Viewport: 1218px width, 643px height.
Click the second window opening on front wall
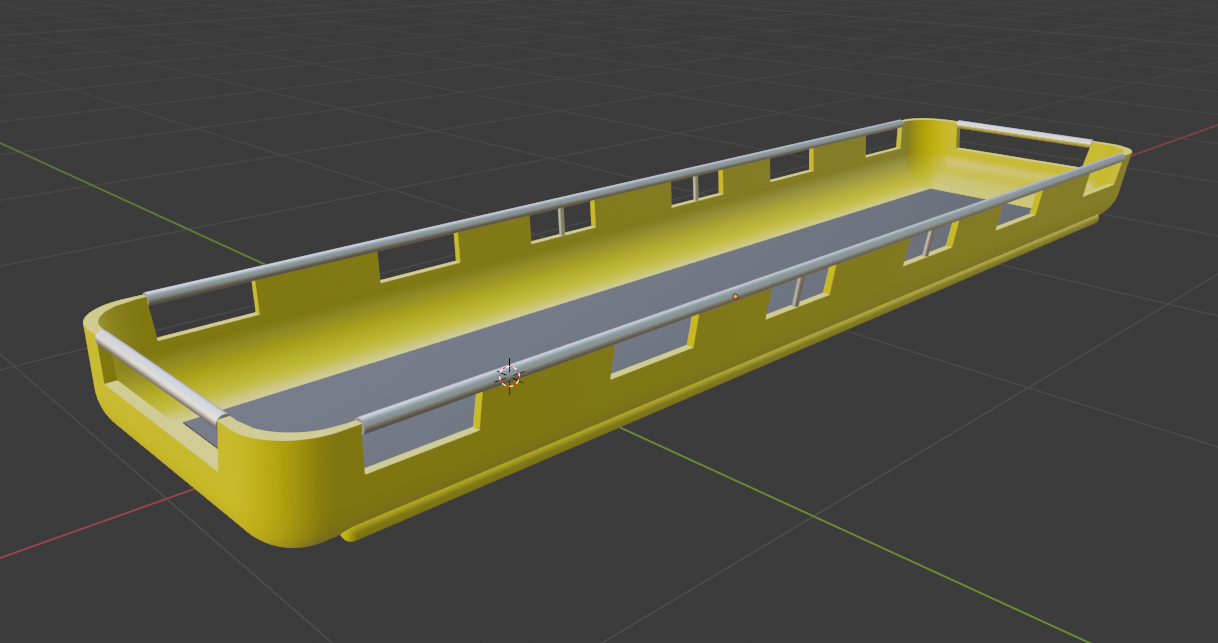(652, 344)
